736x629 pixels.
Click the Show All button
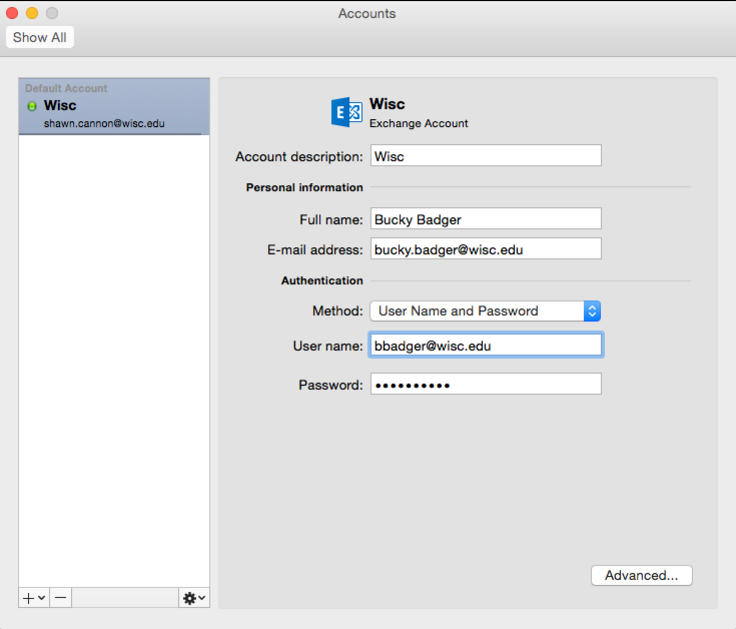click(x=40, y=37)
